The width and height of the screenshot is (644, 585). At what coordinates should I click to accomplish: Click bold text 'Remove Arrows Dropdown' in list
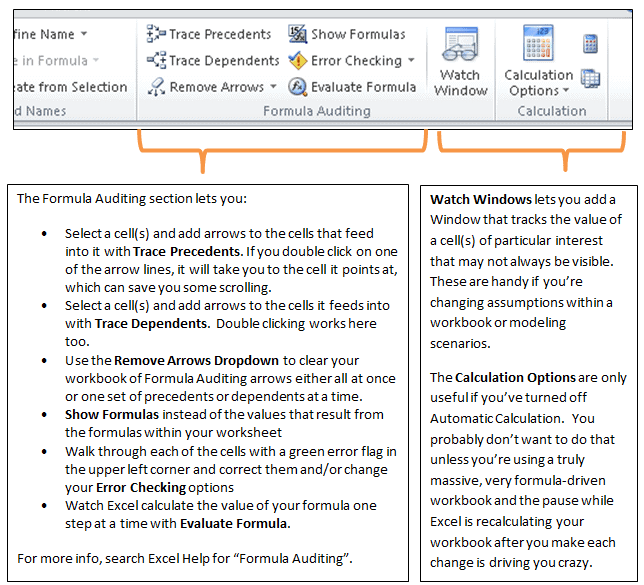tap(196, 360)
